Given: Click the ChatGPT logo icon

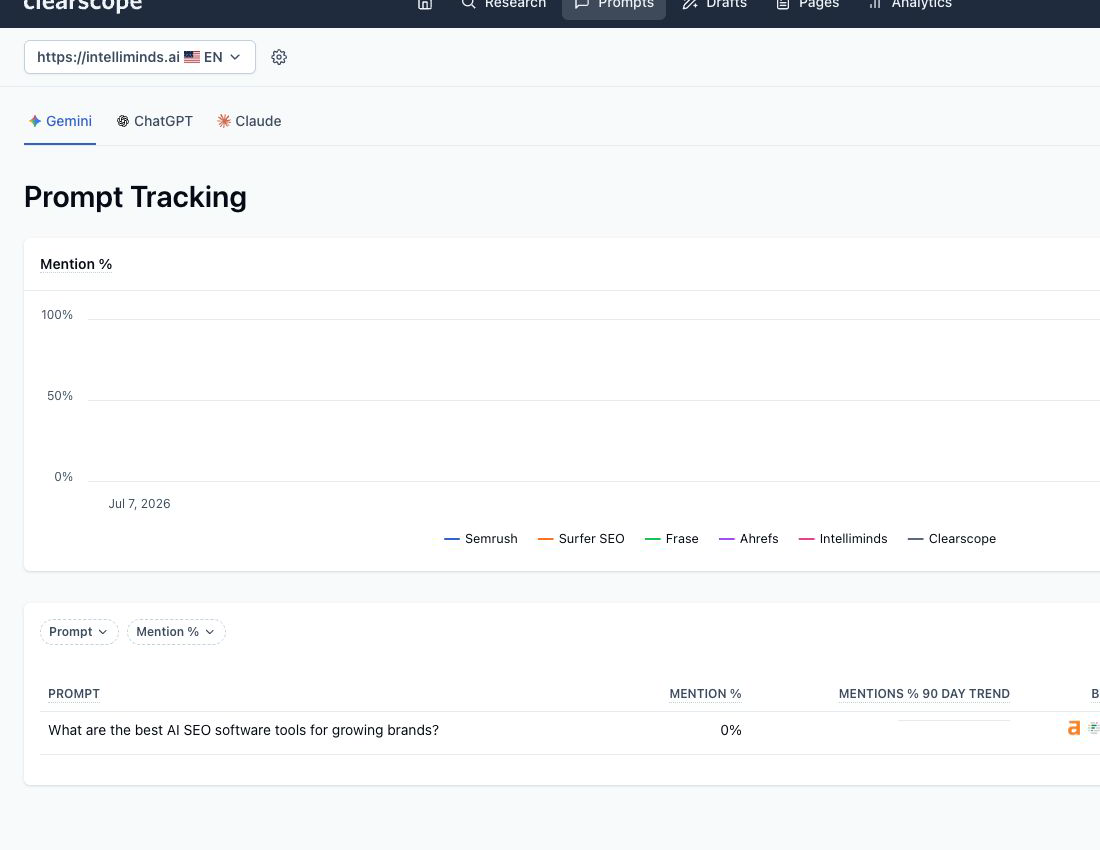Looking at the screenshot, I should [x=123, y=121].
